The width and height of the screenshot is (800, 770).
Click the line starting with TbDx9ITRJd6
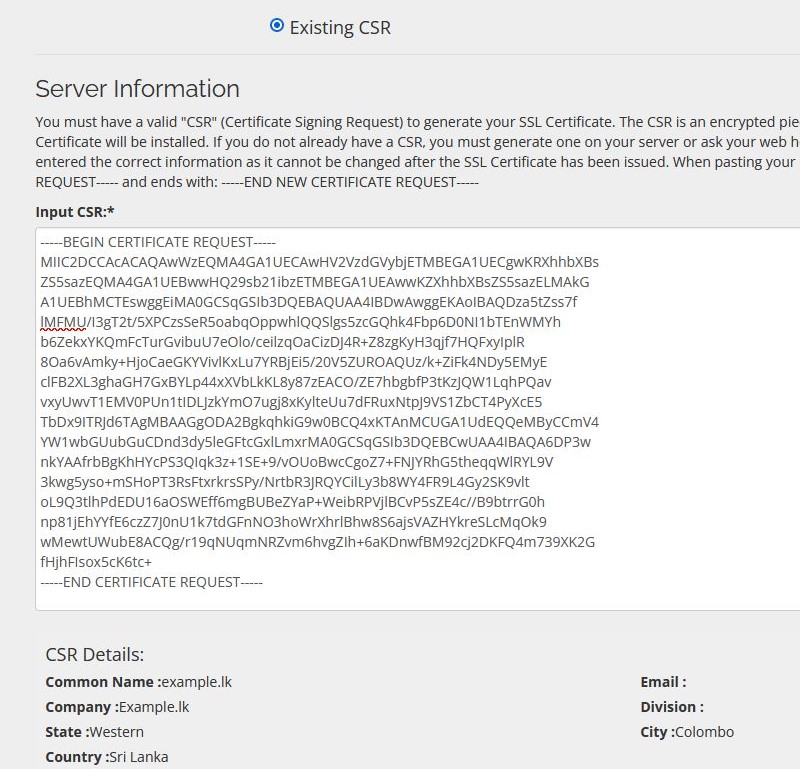pos(319,422)
